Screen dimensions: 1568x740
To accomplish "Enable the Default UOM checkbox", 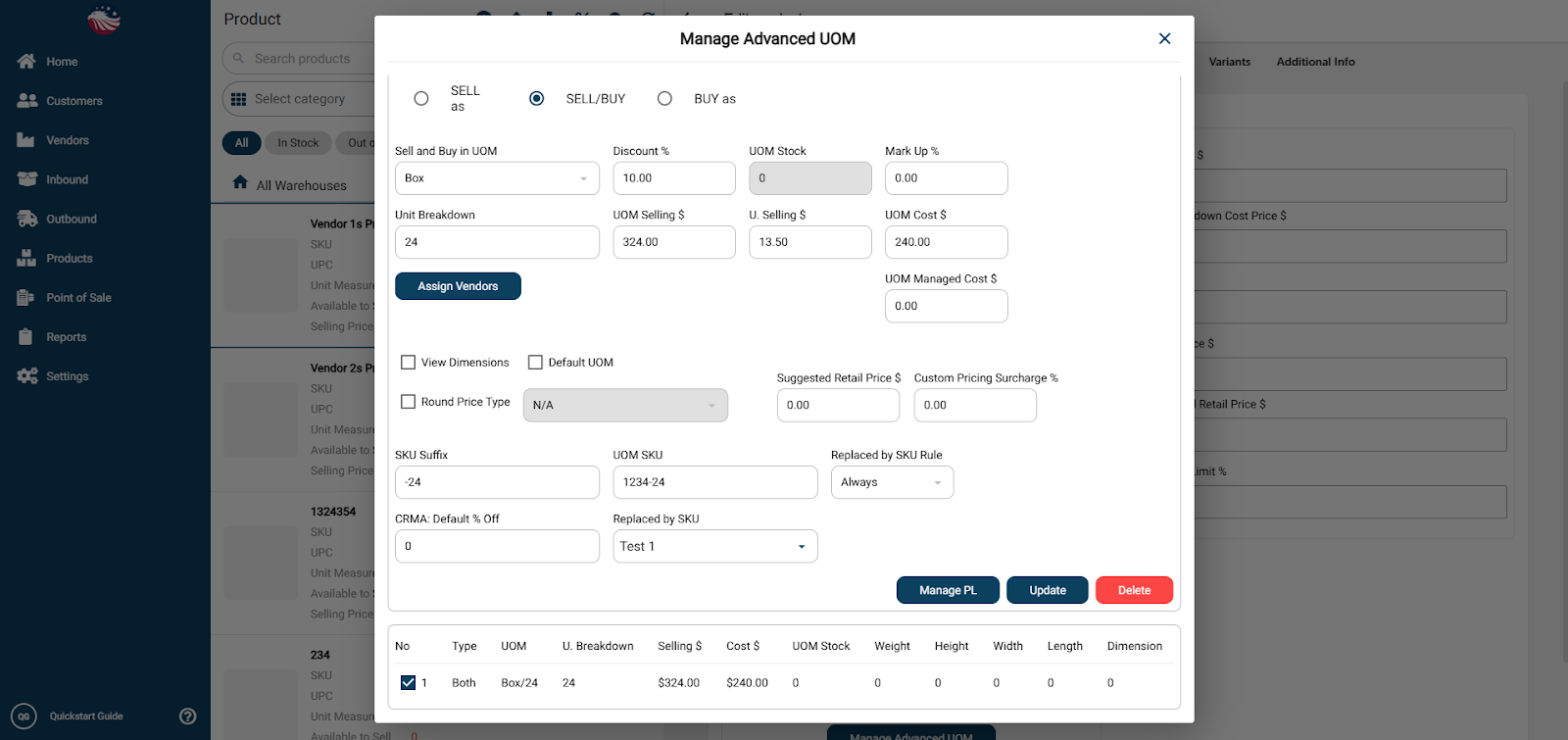I will point(535,363).
